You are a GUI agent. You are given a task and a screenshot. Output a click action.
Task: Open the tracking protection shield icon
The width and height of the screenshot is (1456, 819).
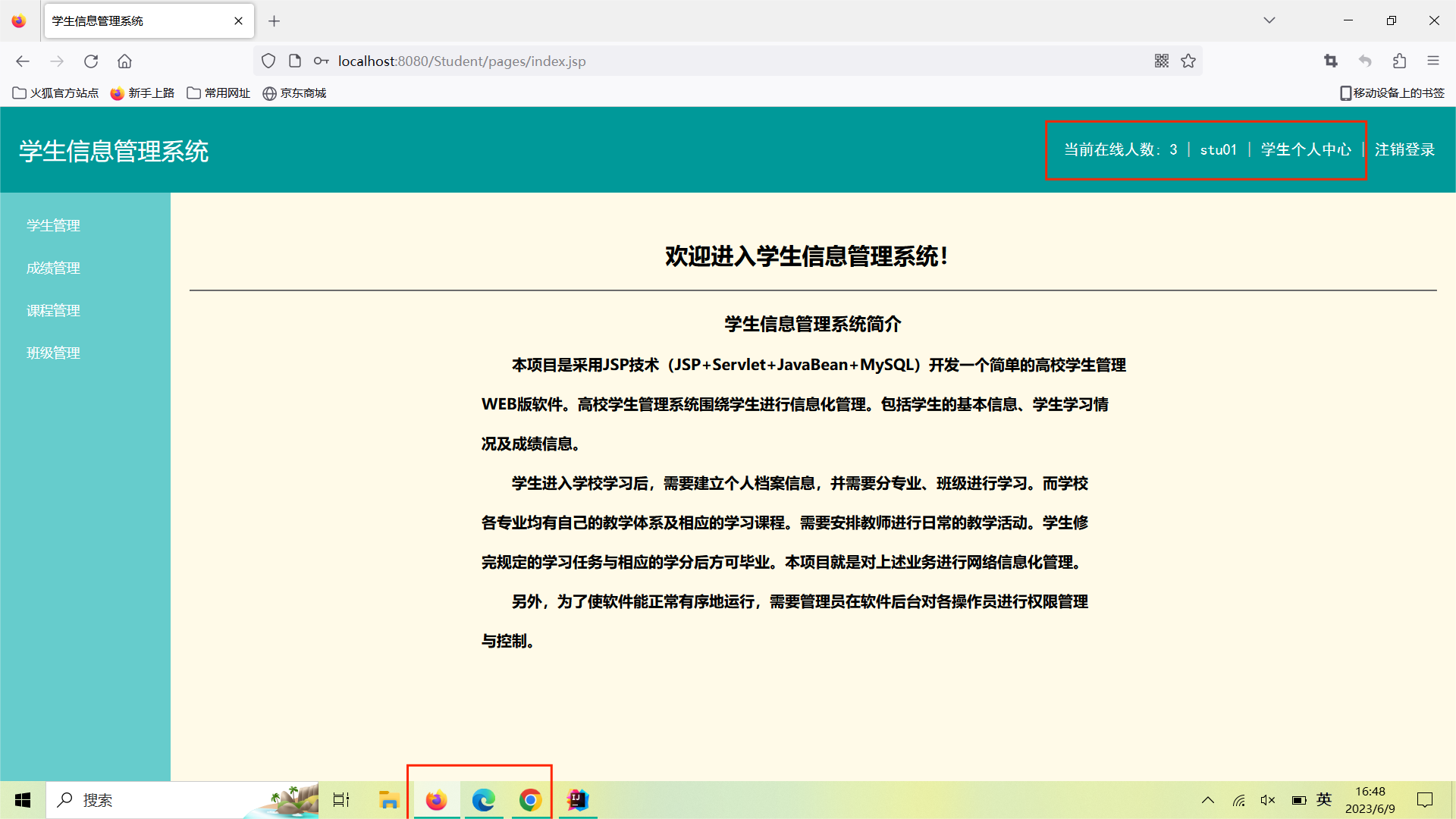click(268, 61)
